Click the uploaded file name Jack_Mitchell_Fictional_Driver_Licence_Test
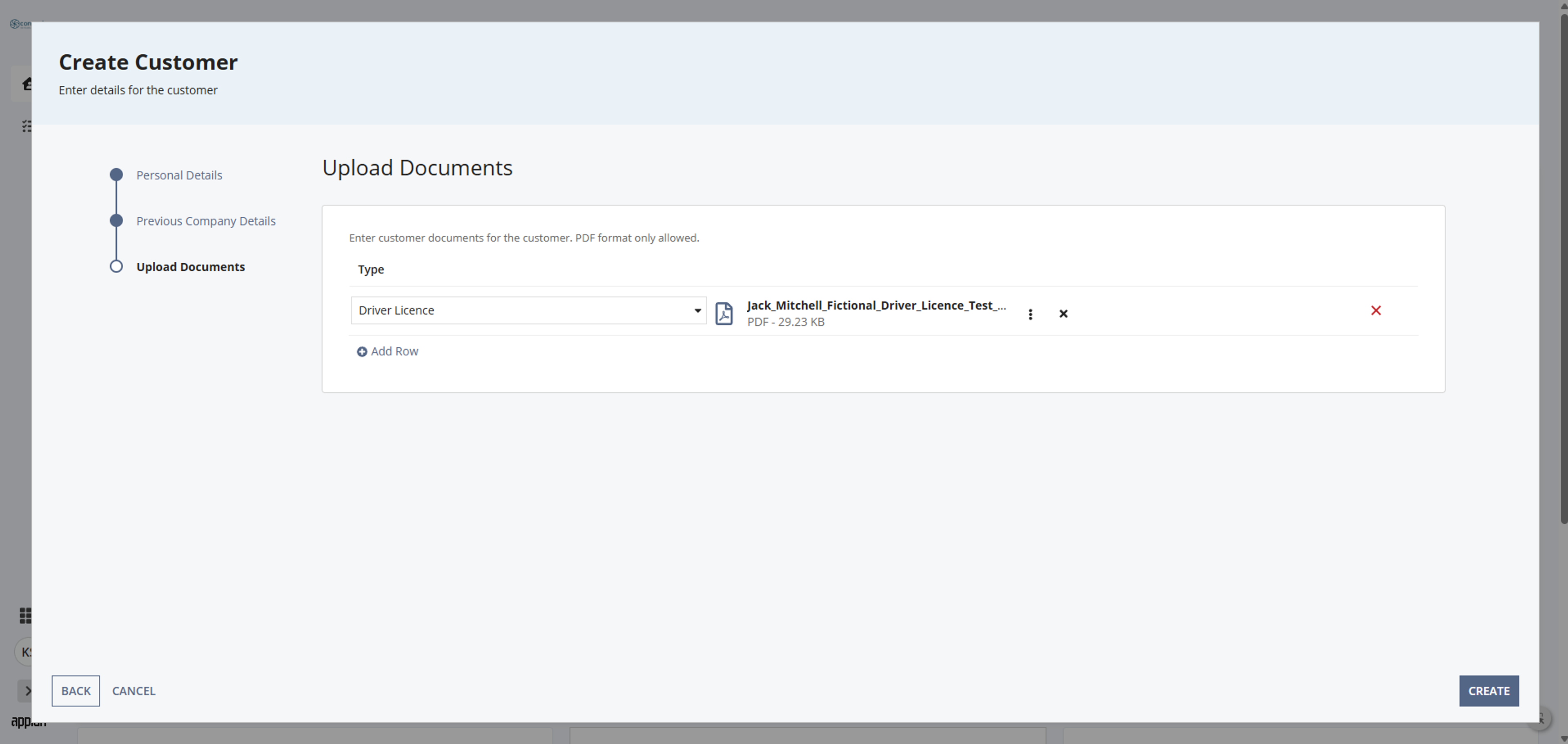Image resolution: width=1568 pixels, height=744 pixels. click(x=877, y=306)
